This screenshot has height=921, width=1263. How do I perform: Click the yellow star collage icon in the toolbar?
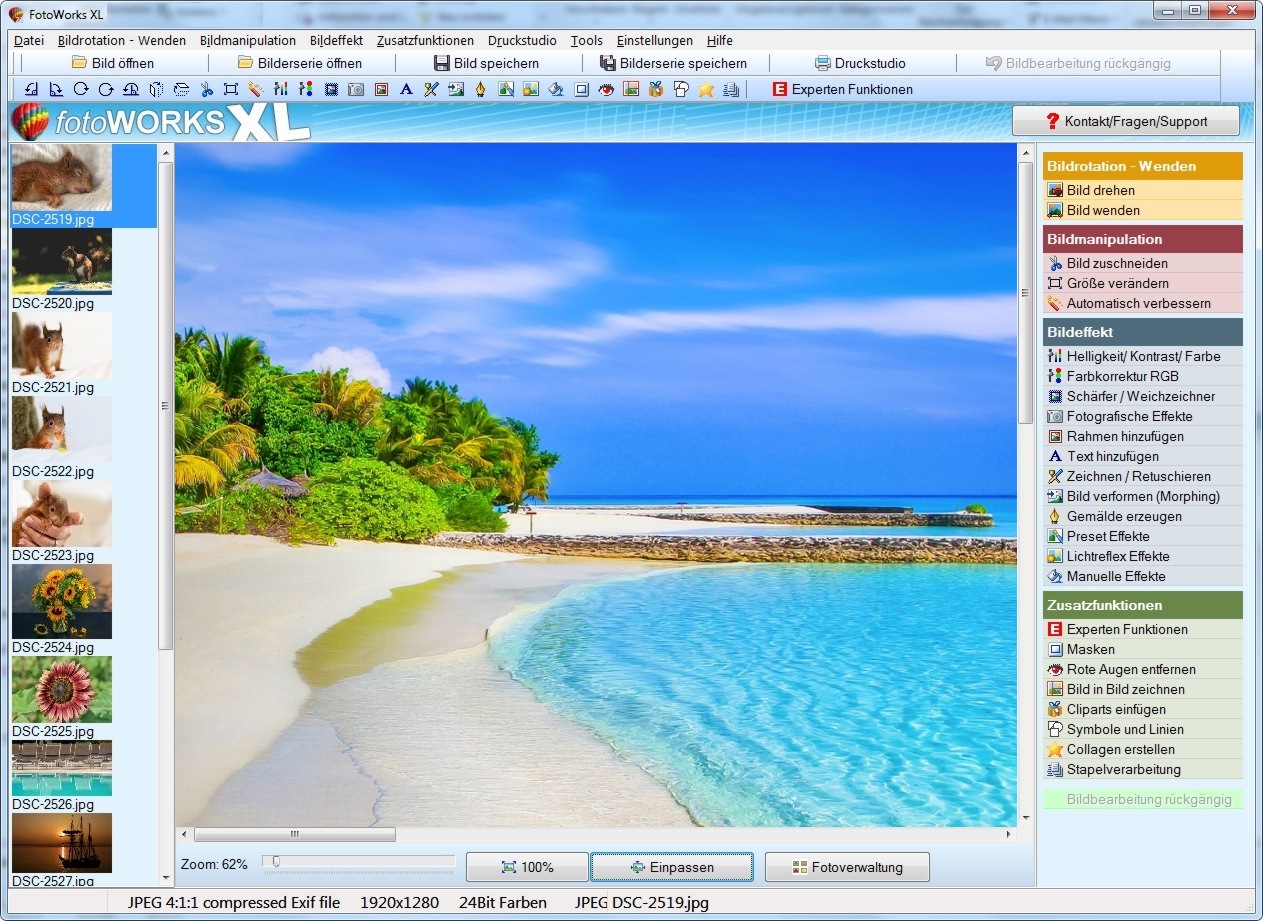click(706, 89)
